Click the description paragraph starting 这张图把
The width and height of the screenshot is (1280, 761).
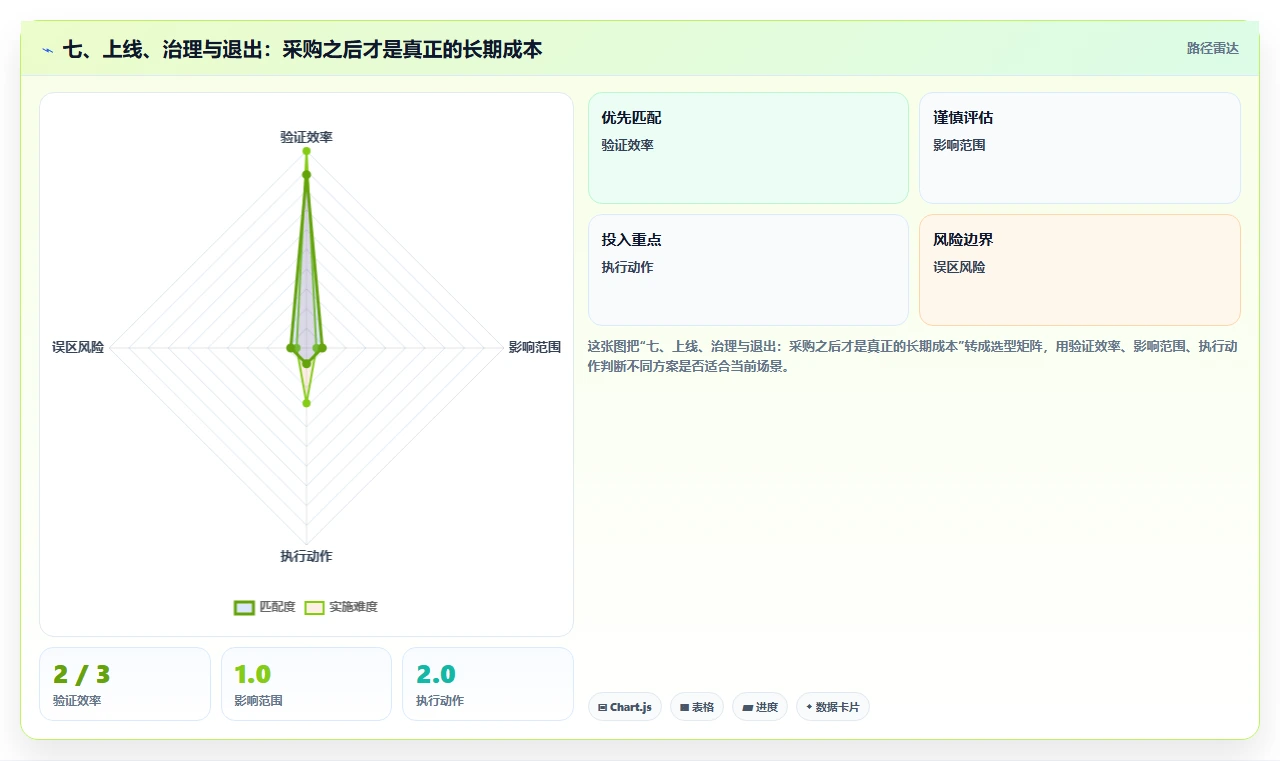913,356
